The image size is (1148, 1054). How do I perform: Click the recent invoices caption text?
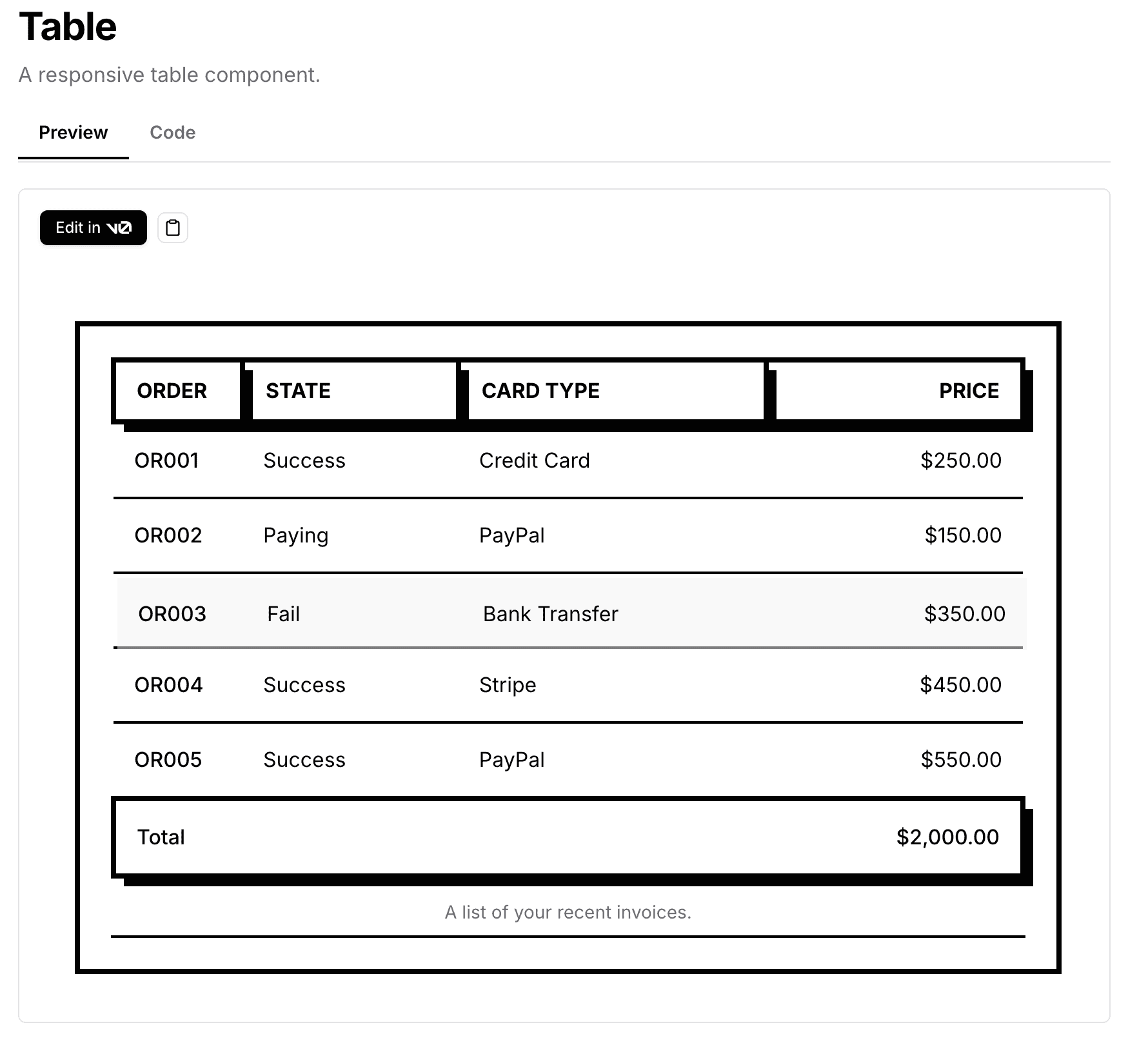pos(568,912)
